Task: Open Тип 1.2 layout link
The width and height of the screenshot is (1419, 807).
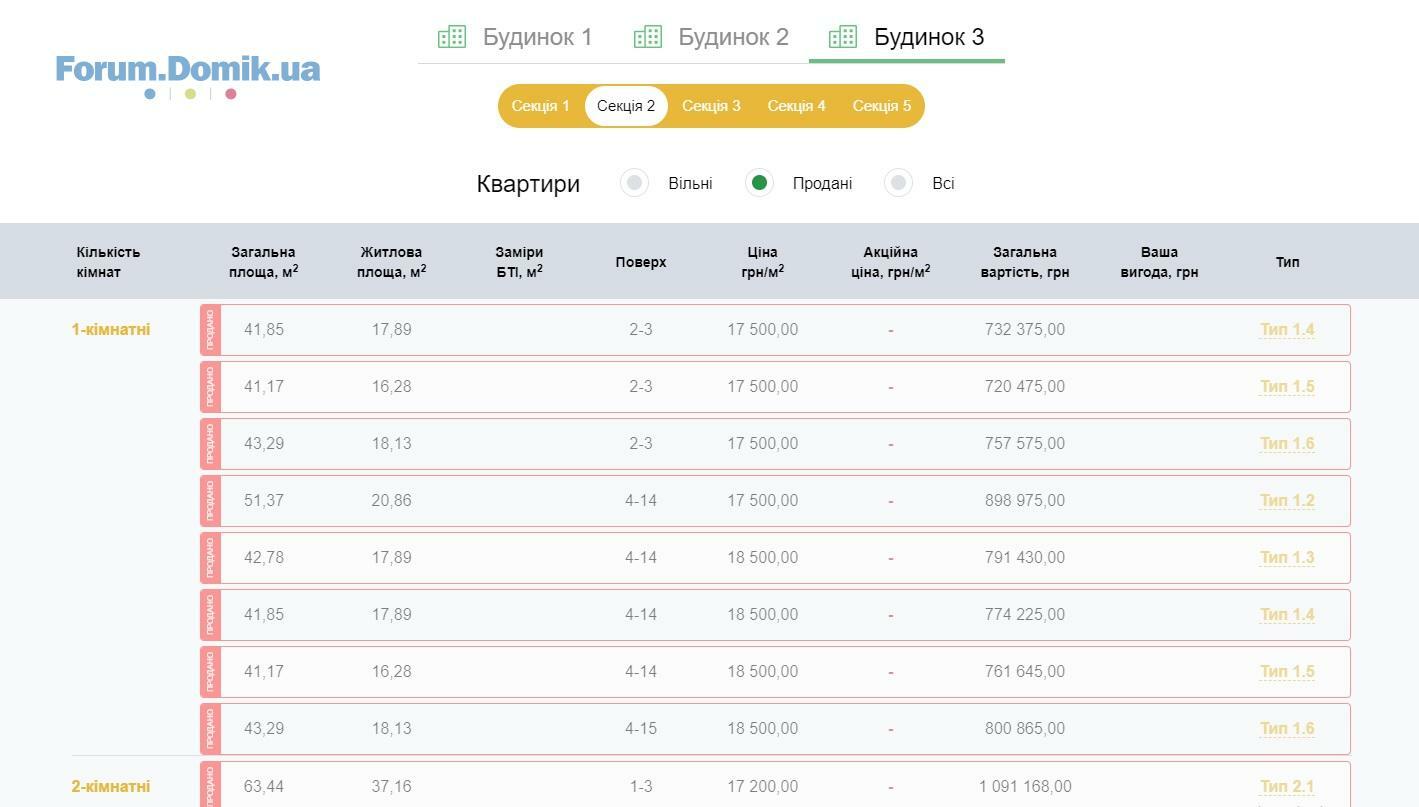Action: tap(1287, 501)
